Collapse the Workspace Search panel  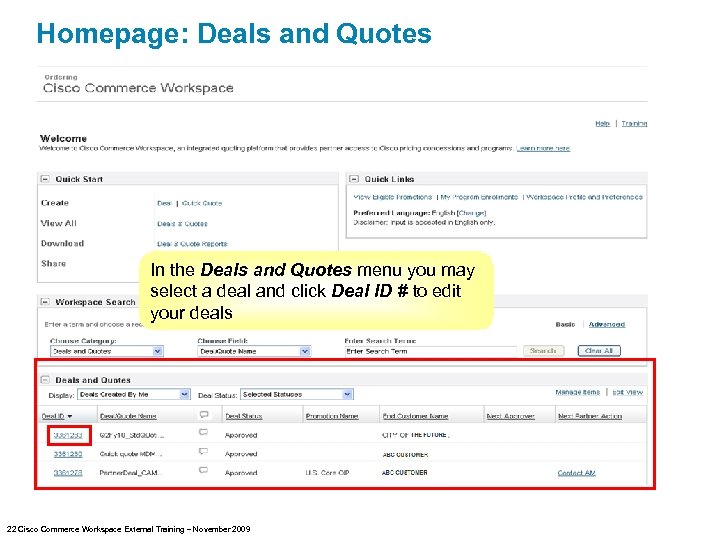tap(45, 302)
